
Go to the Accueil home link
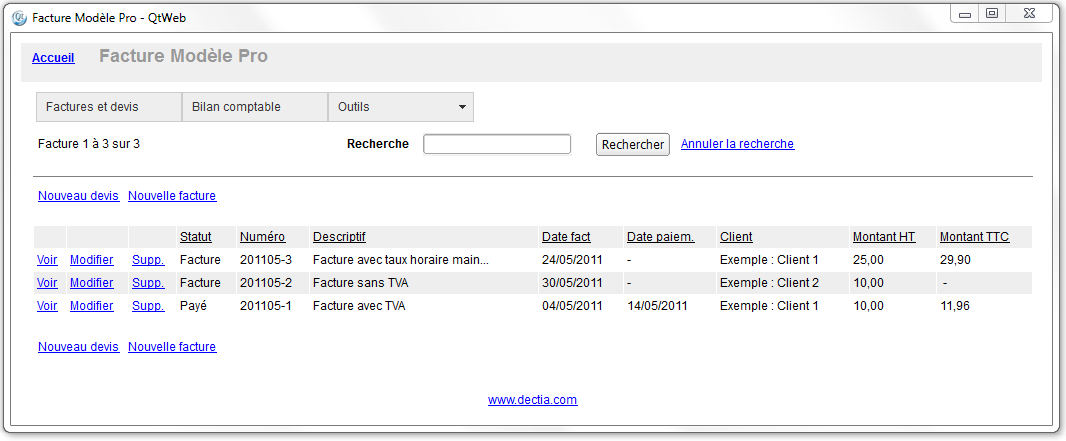coord(53,58)
